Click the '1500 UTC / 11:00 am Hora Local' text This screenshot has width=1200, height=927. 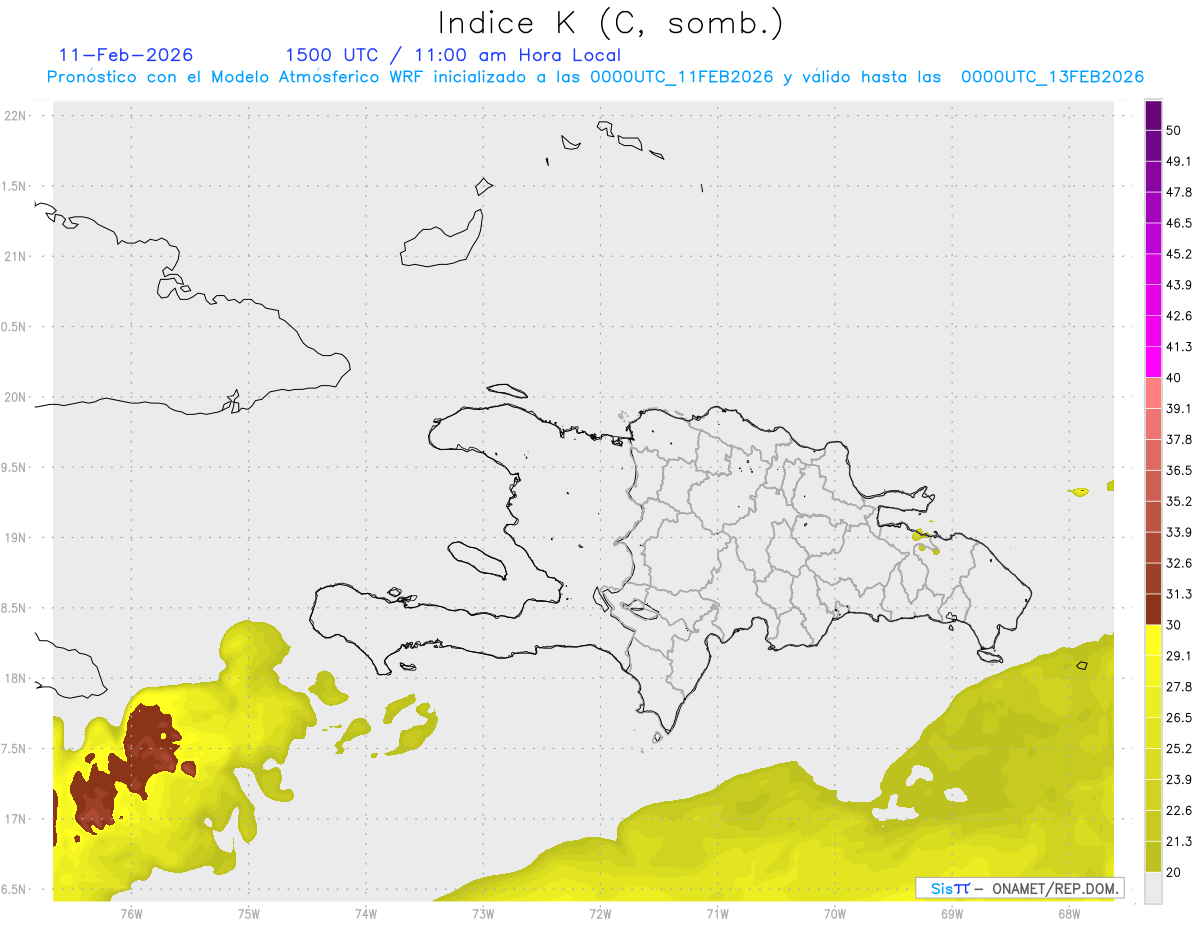[453, 55]
